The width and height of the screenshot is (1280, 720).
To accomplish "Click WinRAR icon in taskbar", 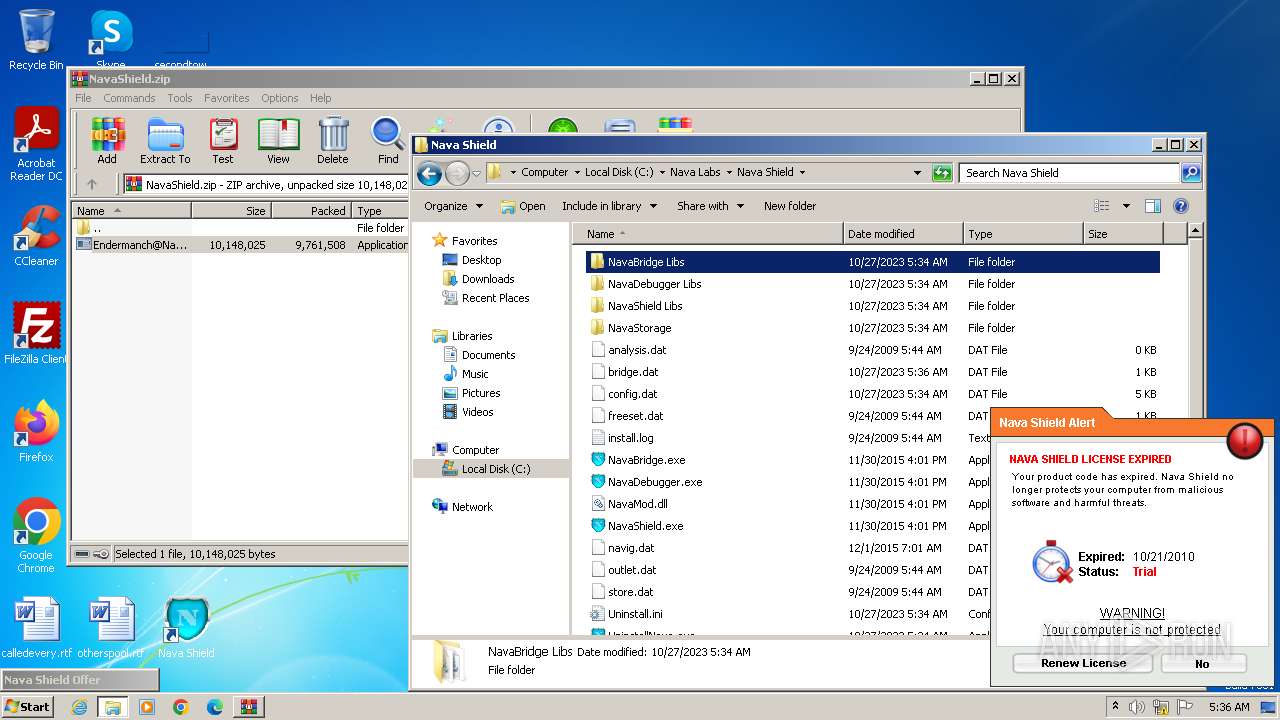I will point(248,707).
